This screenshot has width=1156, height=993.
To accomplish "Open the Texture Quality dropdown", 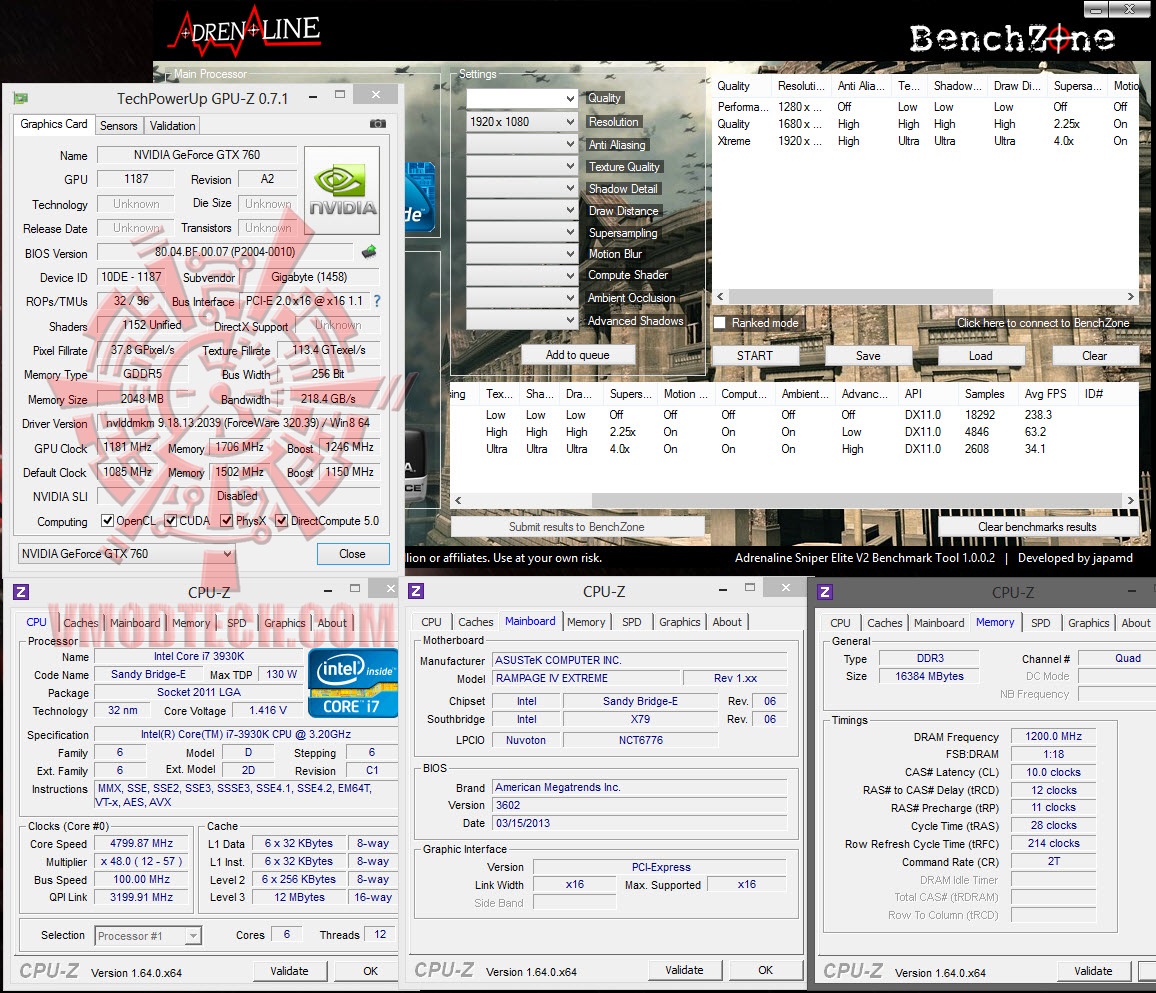I will pos(522,166).
